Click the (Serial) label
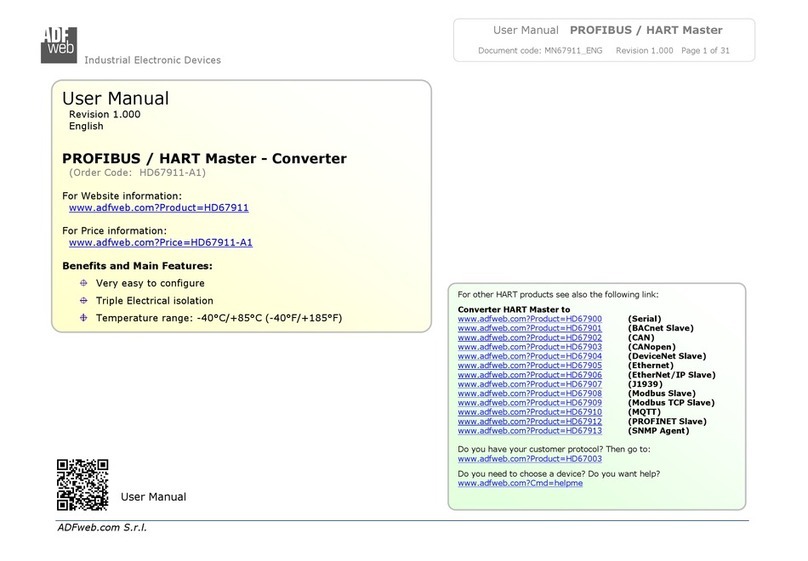Image resolution: width=808 pixels, height=561 pixels. (x=645, y=319)
